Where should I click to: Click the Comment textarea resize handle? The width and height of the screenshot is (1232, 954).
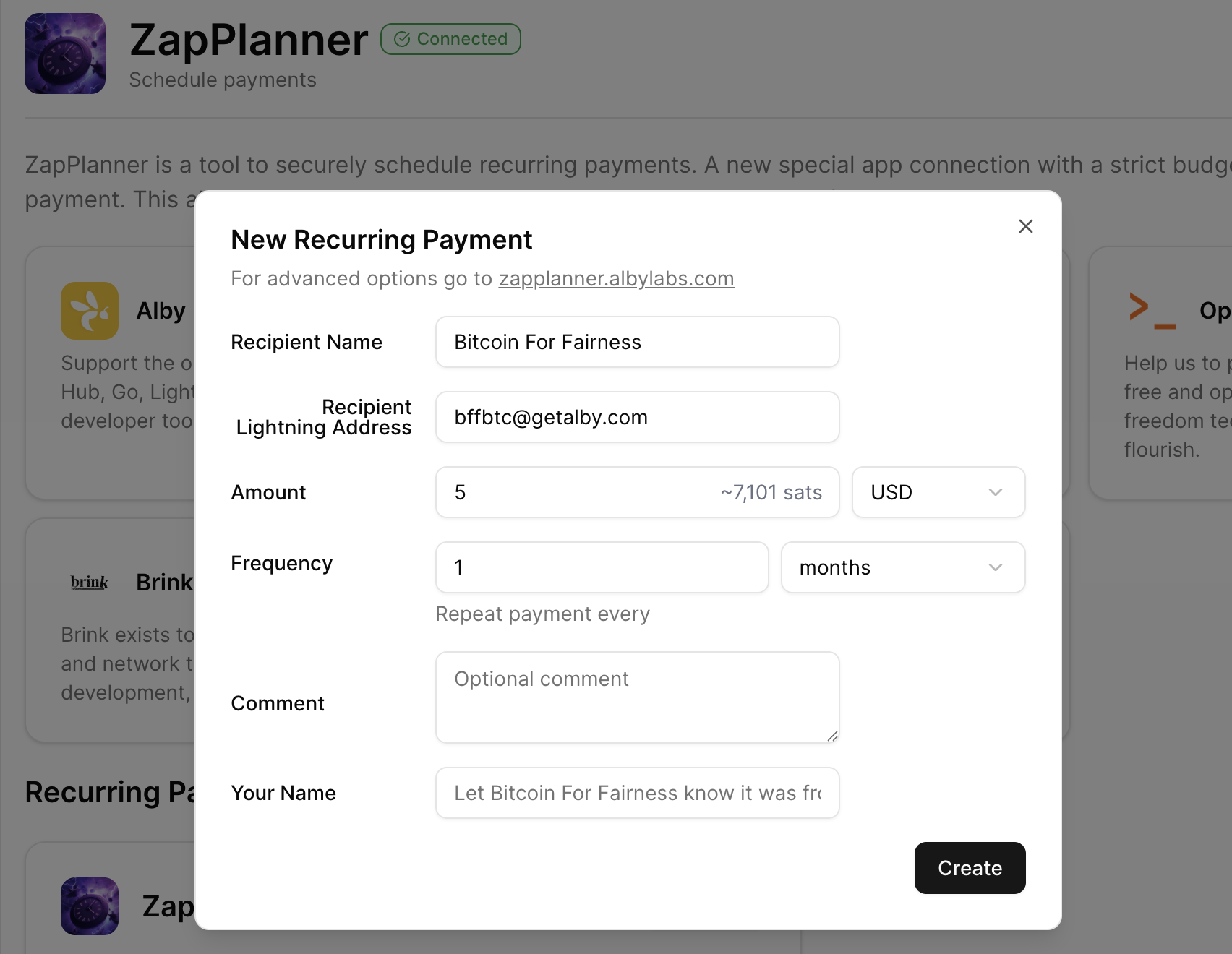click(x=832, y=736)
